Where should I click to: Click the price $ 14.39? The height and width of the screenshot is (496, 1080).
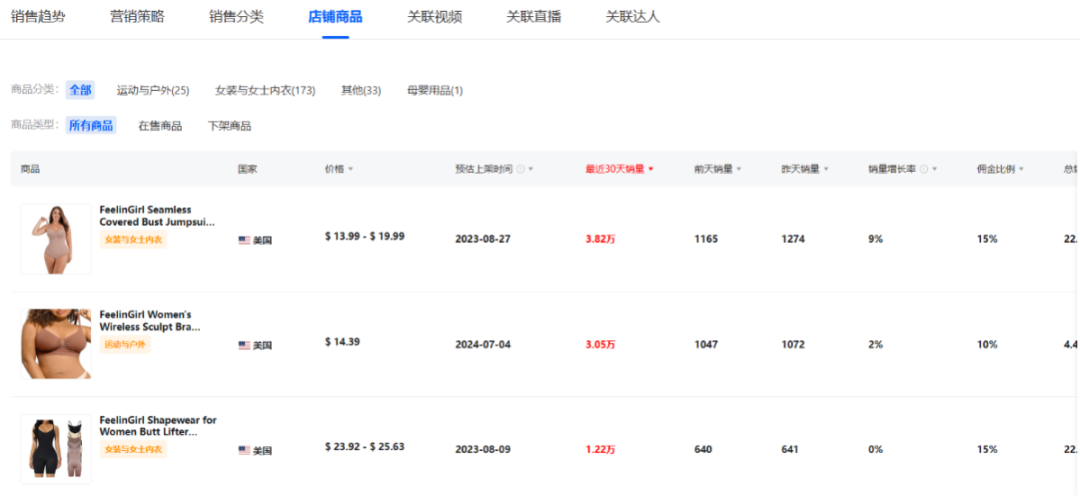(344, 341)
